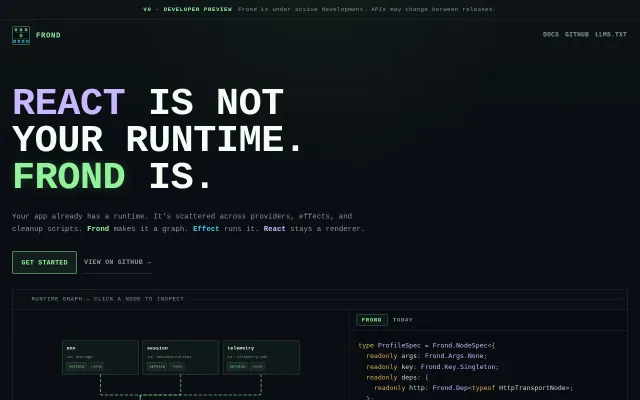640x400 pixels.
Task: Open the LLMS.TXT link in the header
Action: [x=611, y=35]
